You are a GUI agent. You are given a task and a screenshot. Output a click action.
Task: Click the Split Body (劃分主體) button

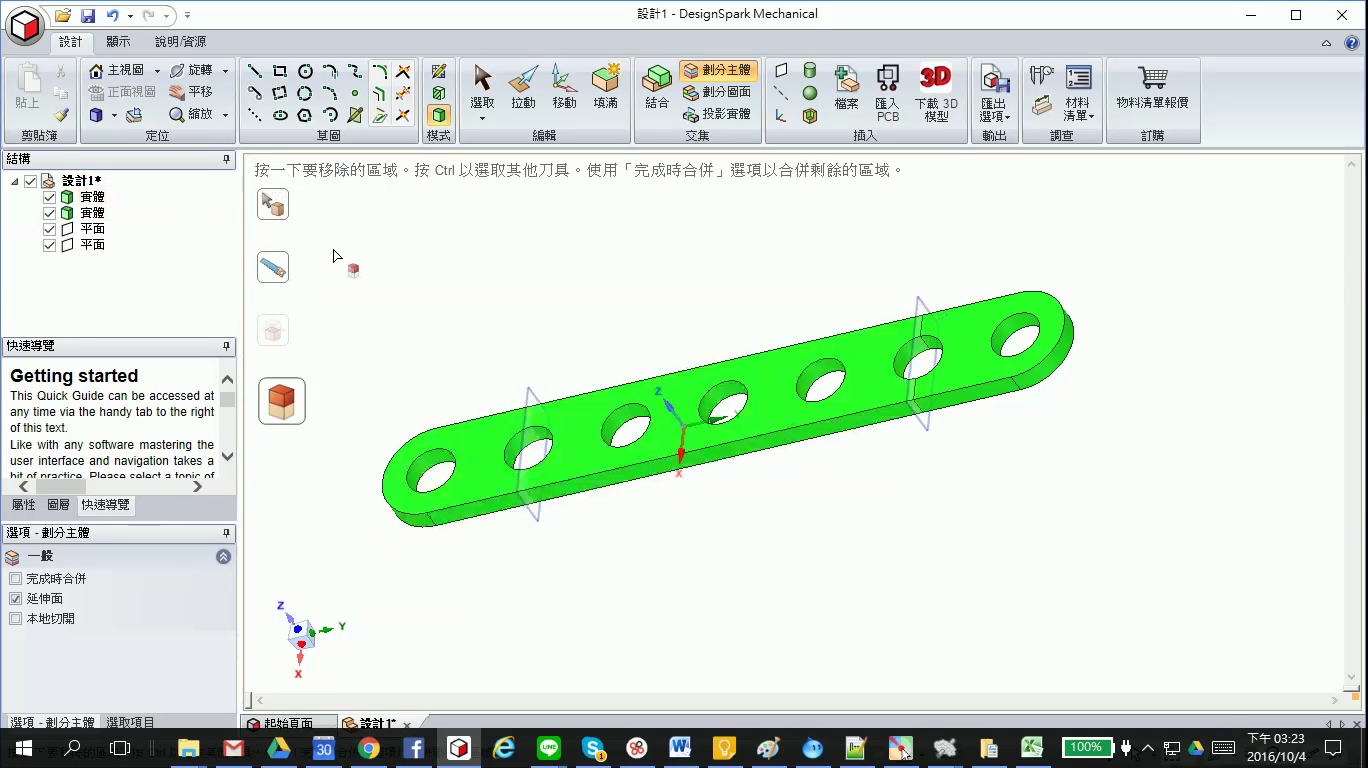pyautogui.click(x=717, y=70)
